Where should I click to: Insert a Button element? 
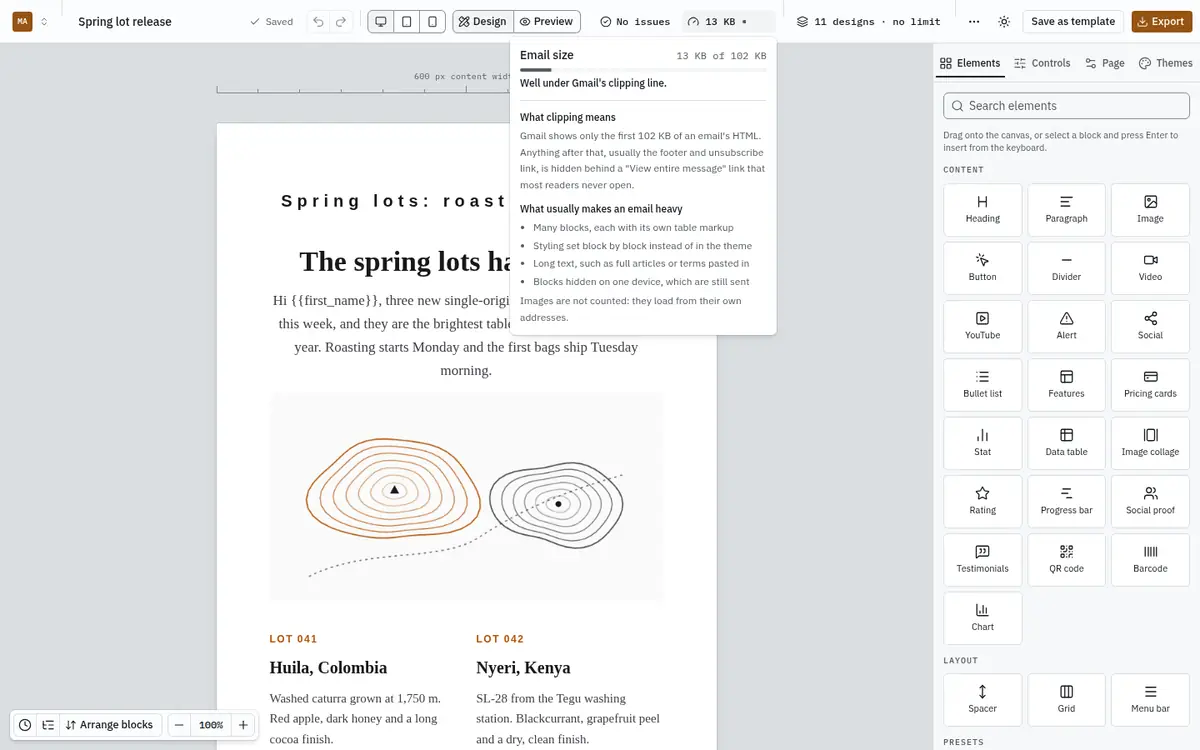pos(983,268)
